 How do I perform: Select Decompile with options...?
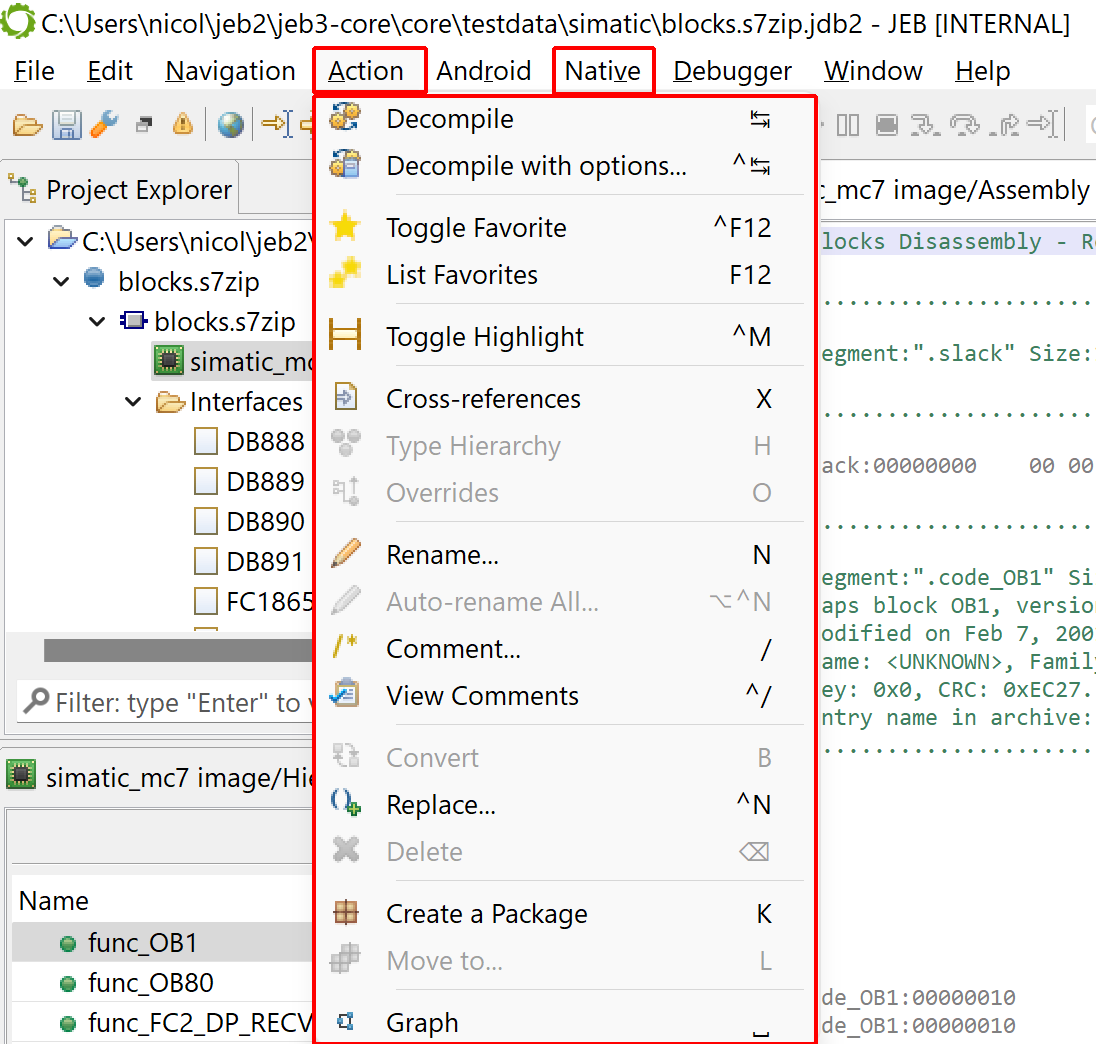point(565,166)
